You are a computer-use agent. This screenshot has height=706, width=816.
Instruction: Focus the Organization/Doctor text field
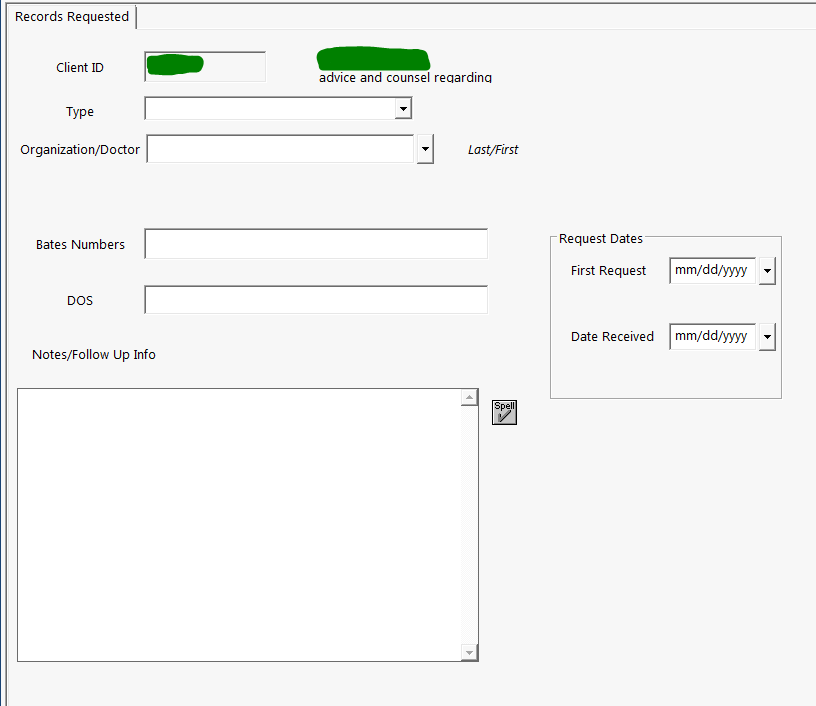279,149
